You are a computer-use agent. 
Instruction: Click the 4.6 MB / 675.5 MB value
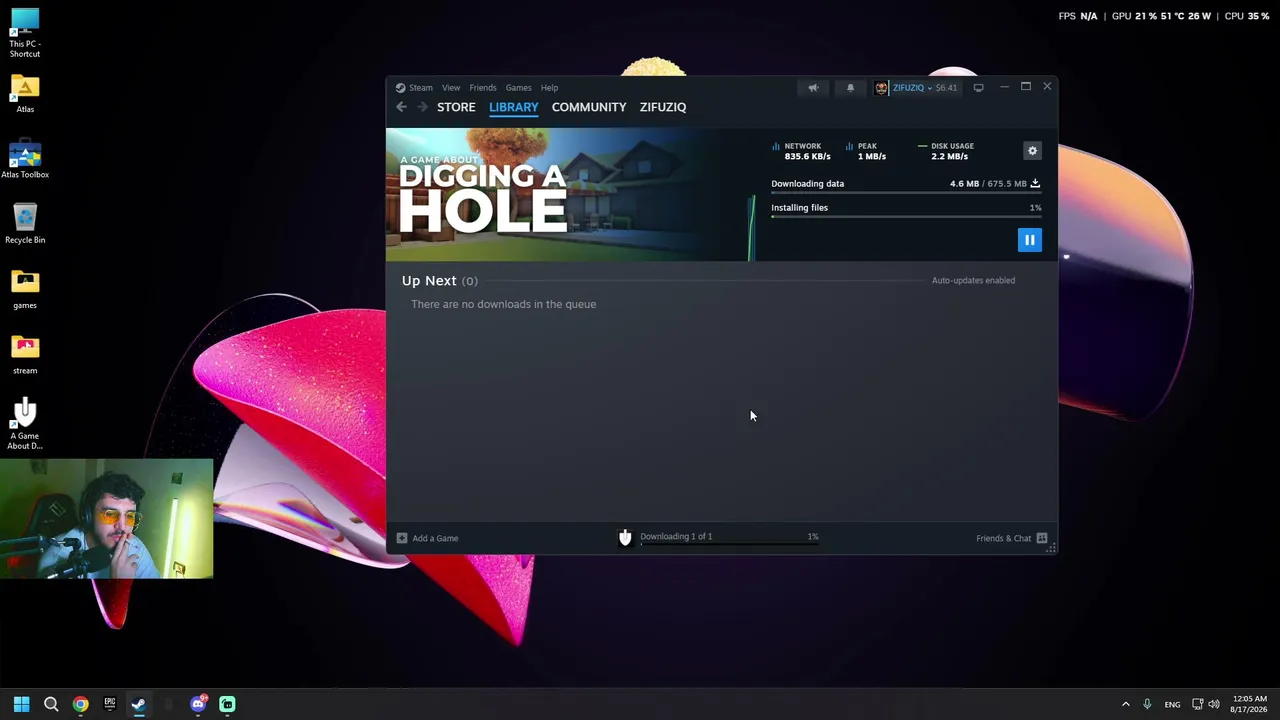coord(988,184)
